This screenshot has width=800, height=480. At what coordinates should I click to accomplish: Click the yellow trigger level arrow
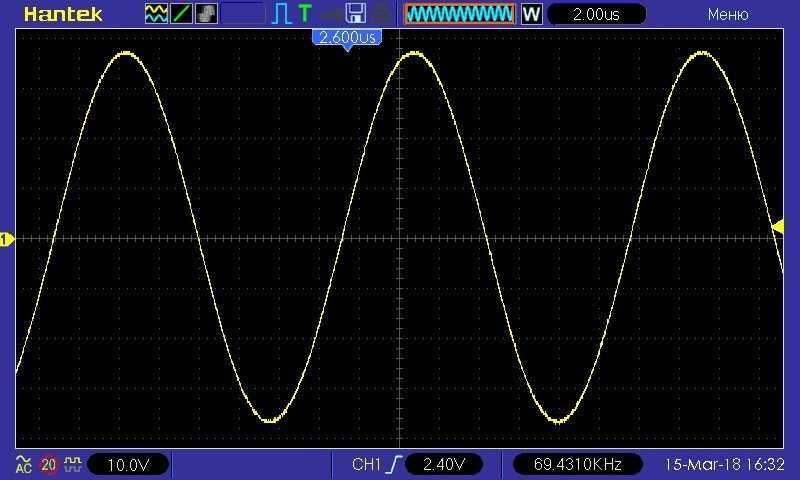tap(778, 226)
